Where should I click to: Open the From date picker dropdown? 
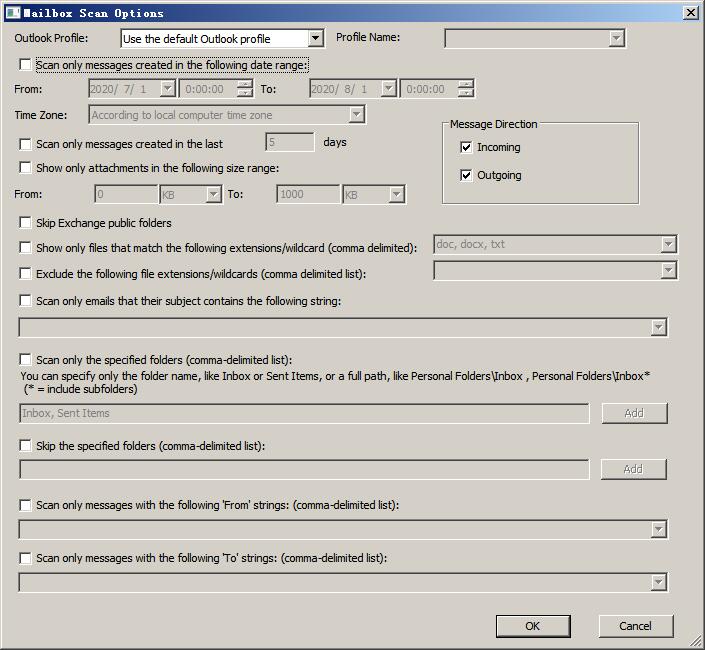click(167, 89)
